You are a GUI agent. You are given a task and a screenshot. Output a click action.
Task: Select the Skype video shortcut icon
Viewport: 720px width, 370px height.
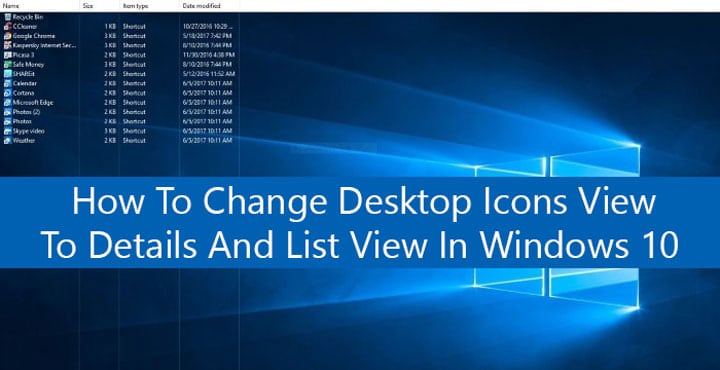(x=7, y=131)
